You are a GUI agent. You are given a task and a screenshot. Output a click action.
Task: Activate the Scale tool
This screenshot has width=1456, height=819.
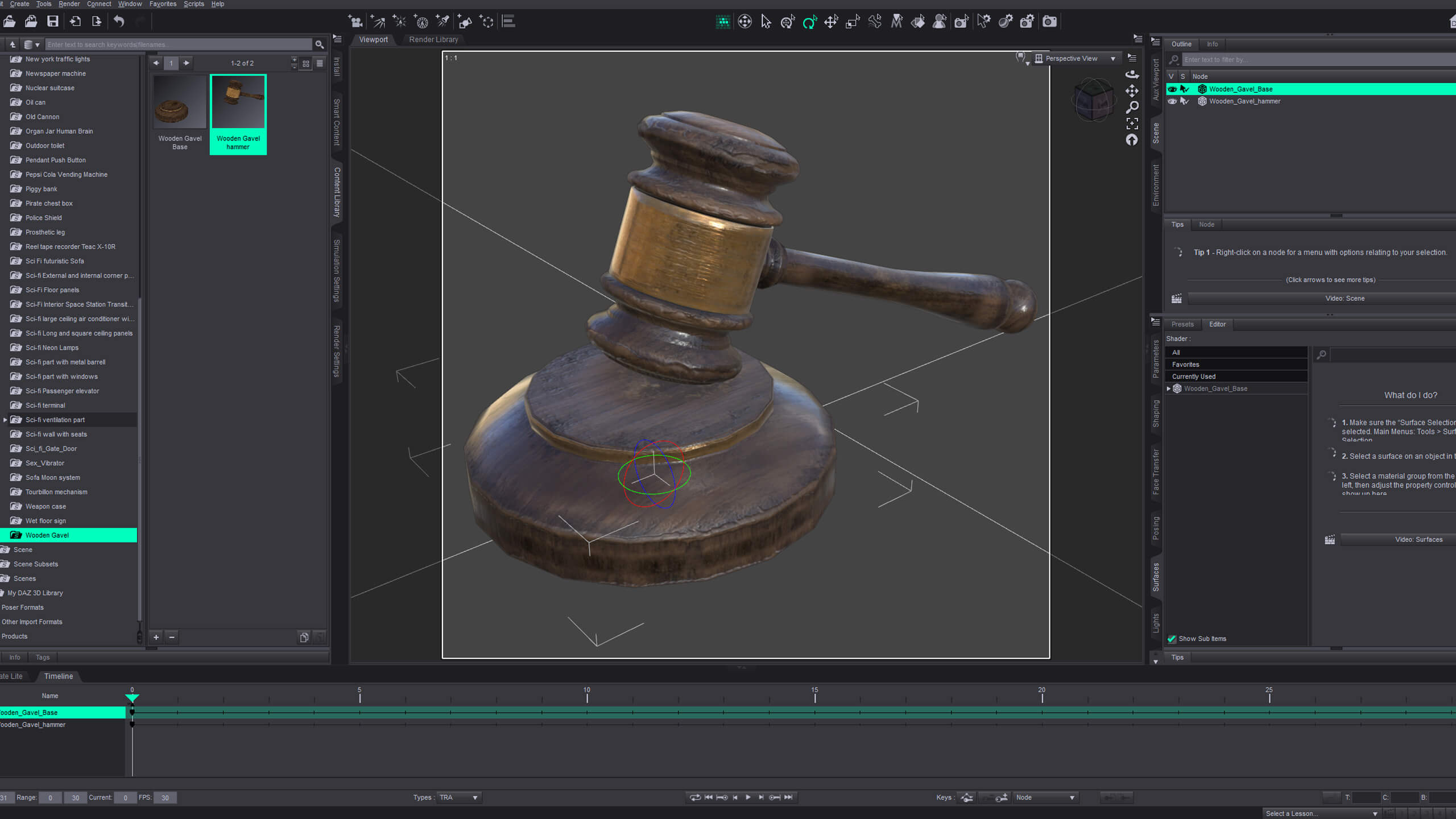[853, 22]
